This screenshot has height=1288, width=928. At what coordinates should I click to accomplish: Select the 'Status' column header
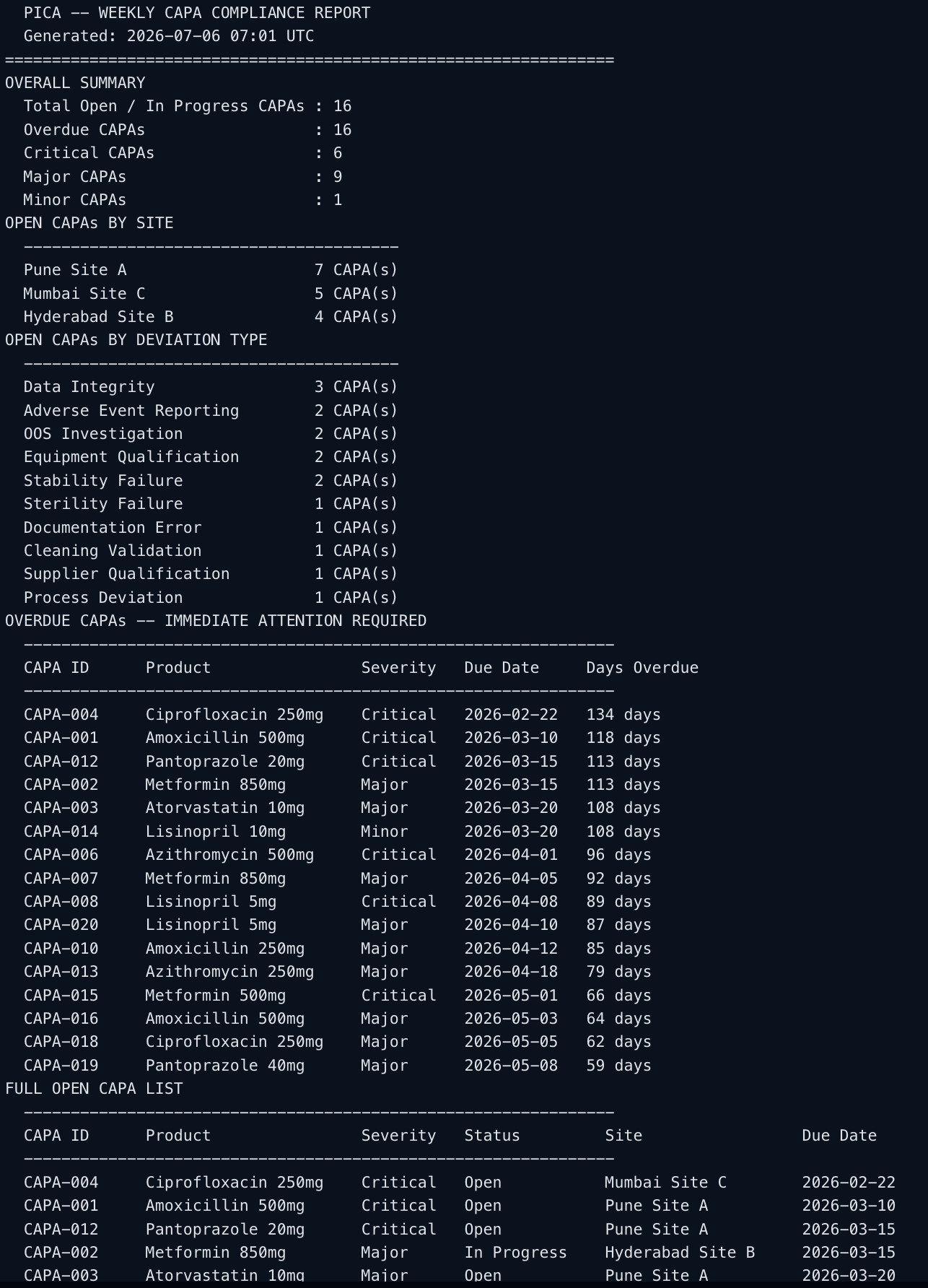[492, 1136]
